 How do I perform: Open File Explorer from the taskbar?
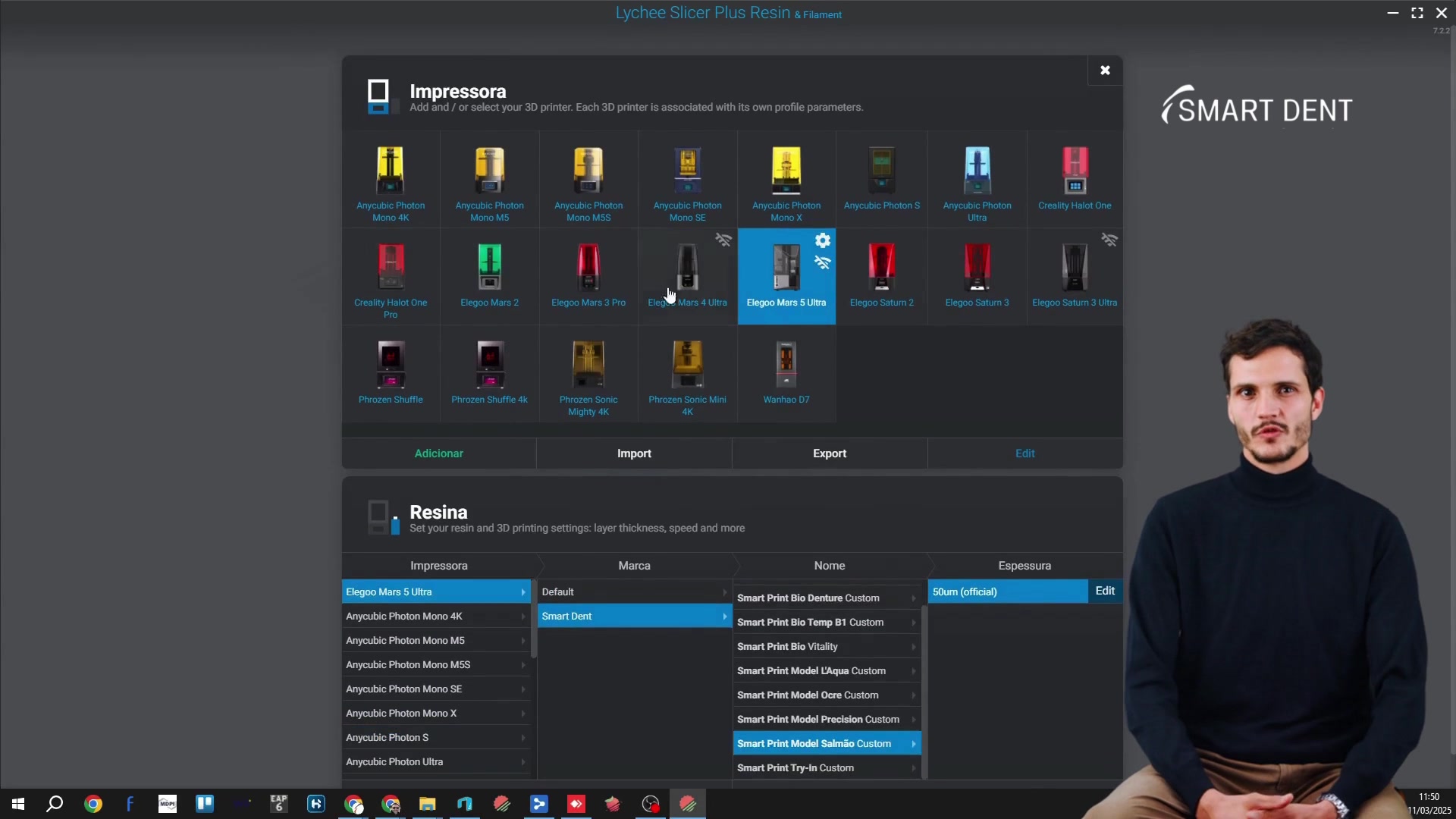[428, 804]
